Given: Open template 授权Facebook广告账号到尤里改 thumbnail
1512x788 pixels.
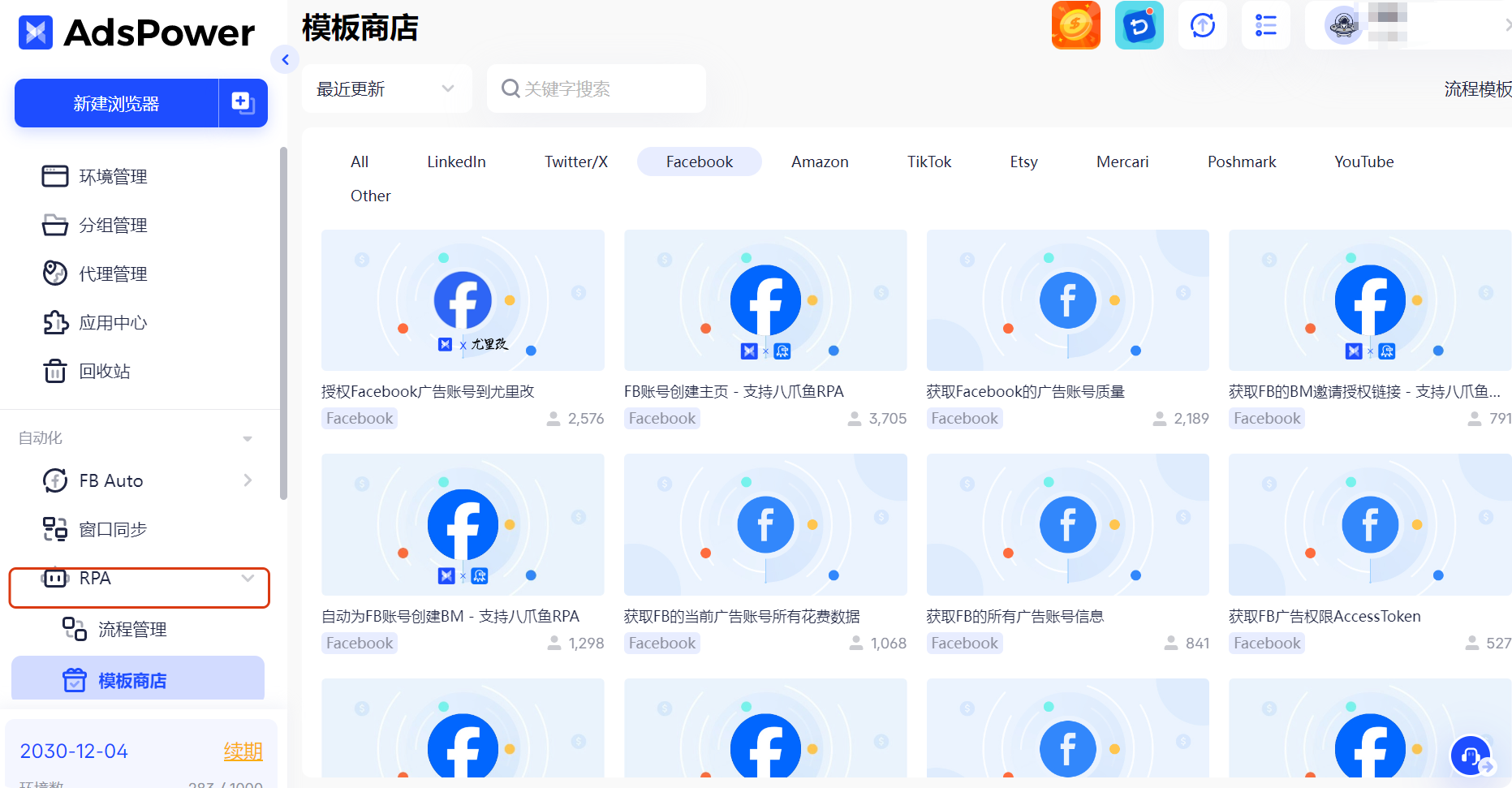Looking at the screenshot, I should click(x=463, y=300).
